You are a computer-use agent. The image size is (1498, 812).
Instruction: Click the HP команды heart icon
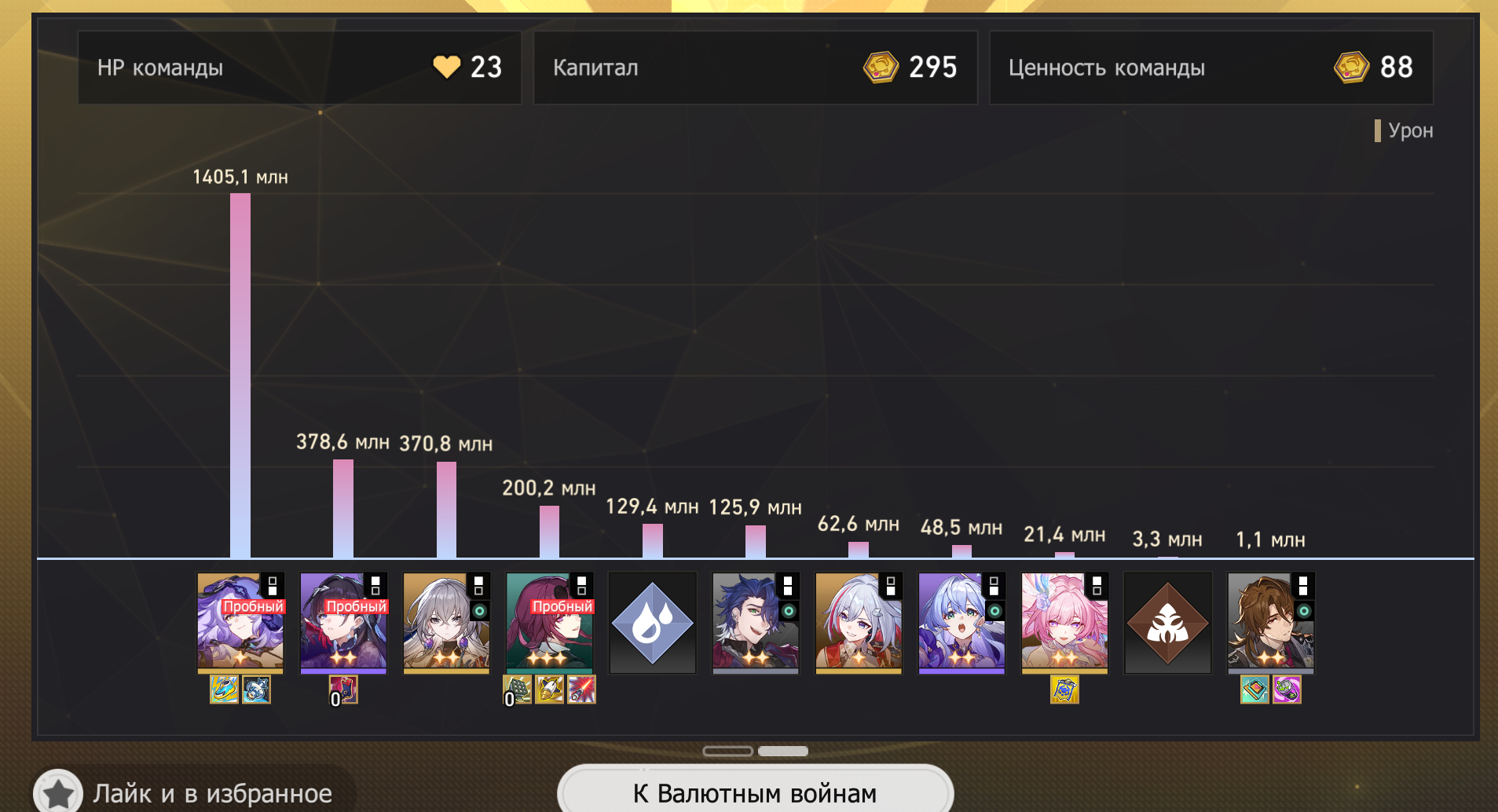coord(447,67)
